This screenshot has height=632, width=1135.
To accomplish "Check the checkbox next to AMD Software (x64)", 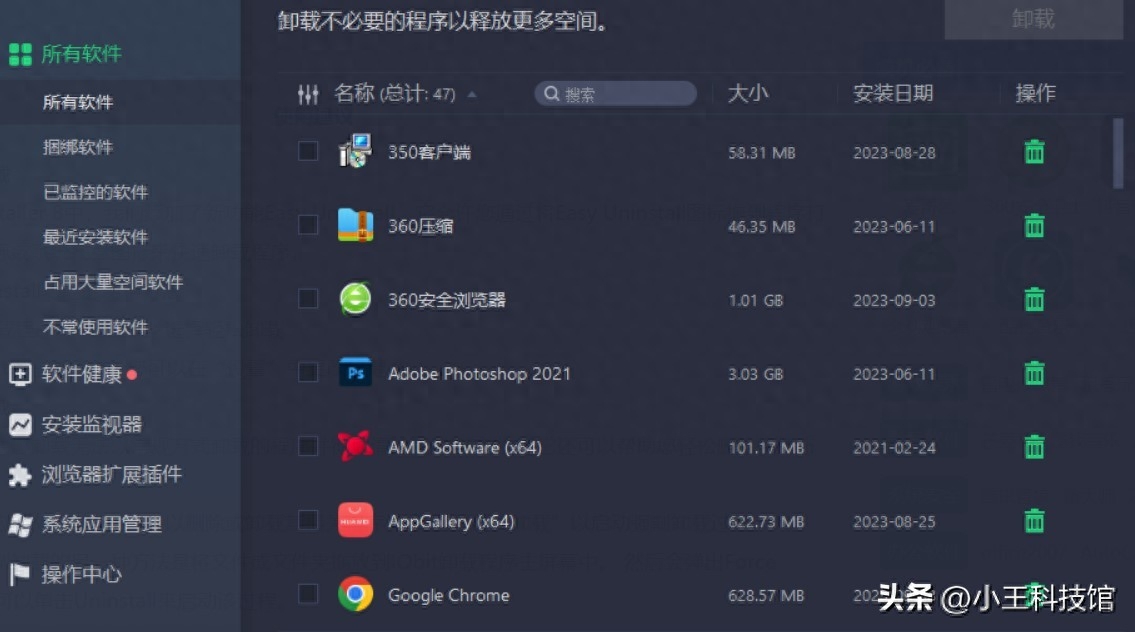I will click(307, 447).
